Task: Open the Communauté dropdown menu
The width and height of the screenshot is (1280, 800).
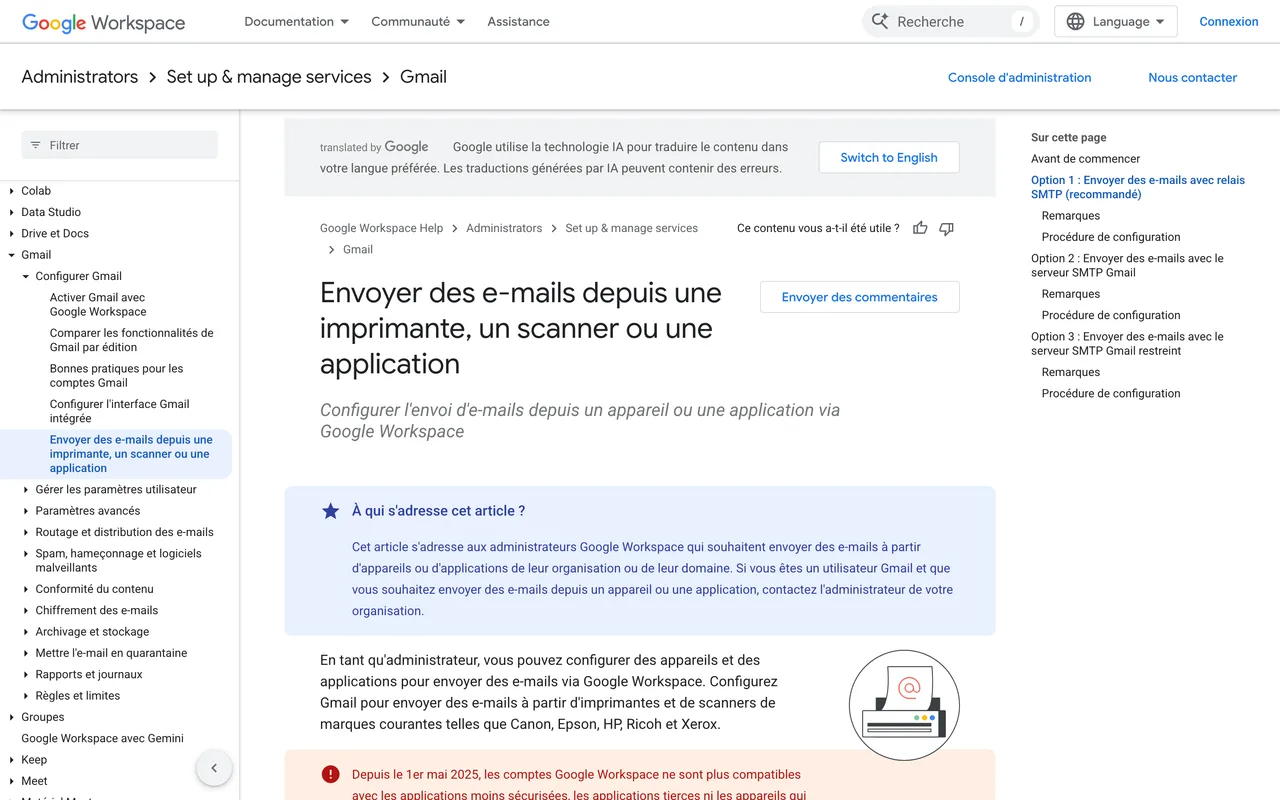Action: tap(418, 21)
